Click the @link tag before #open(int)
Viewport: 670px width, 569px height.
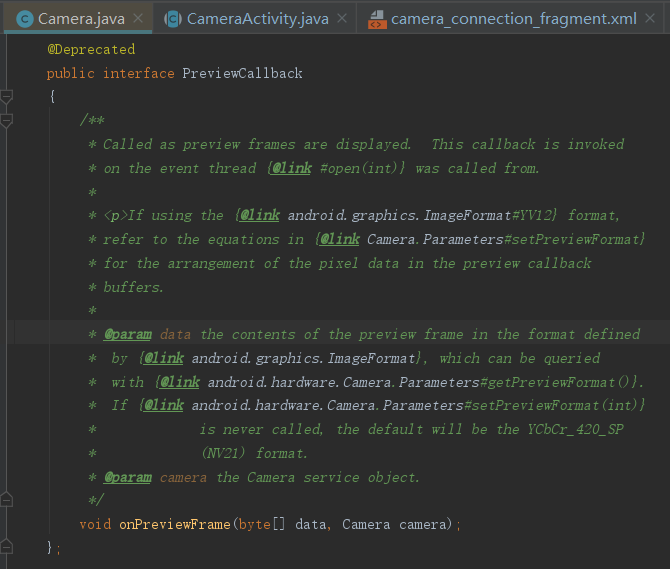(292, 168)
